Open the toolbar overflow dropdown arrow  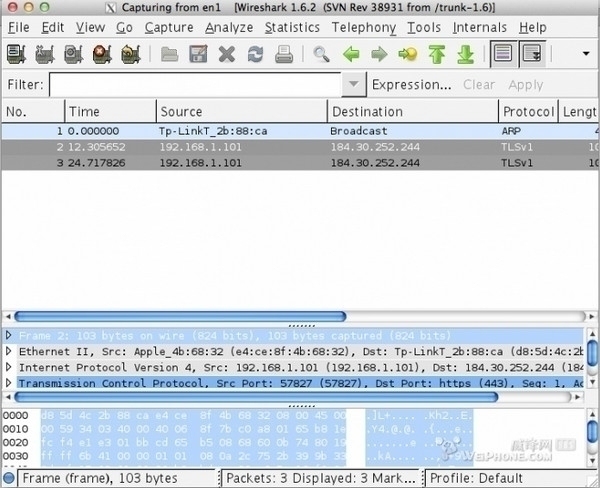tap(585, 53)
